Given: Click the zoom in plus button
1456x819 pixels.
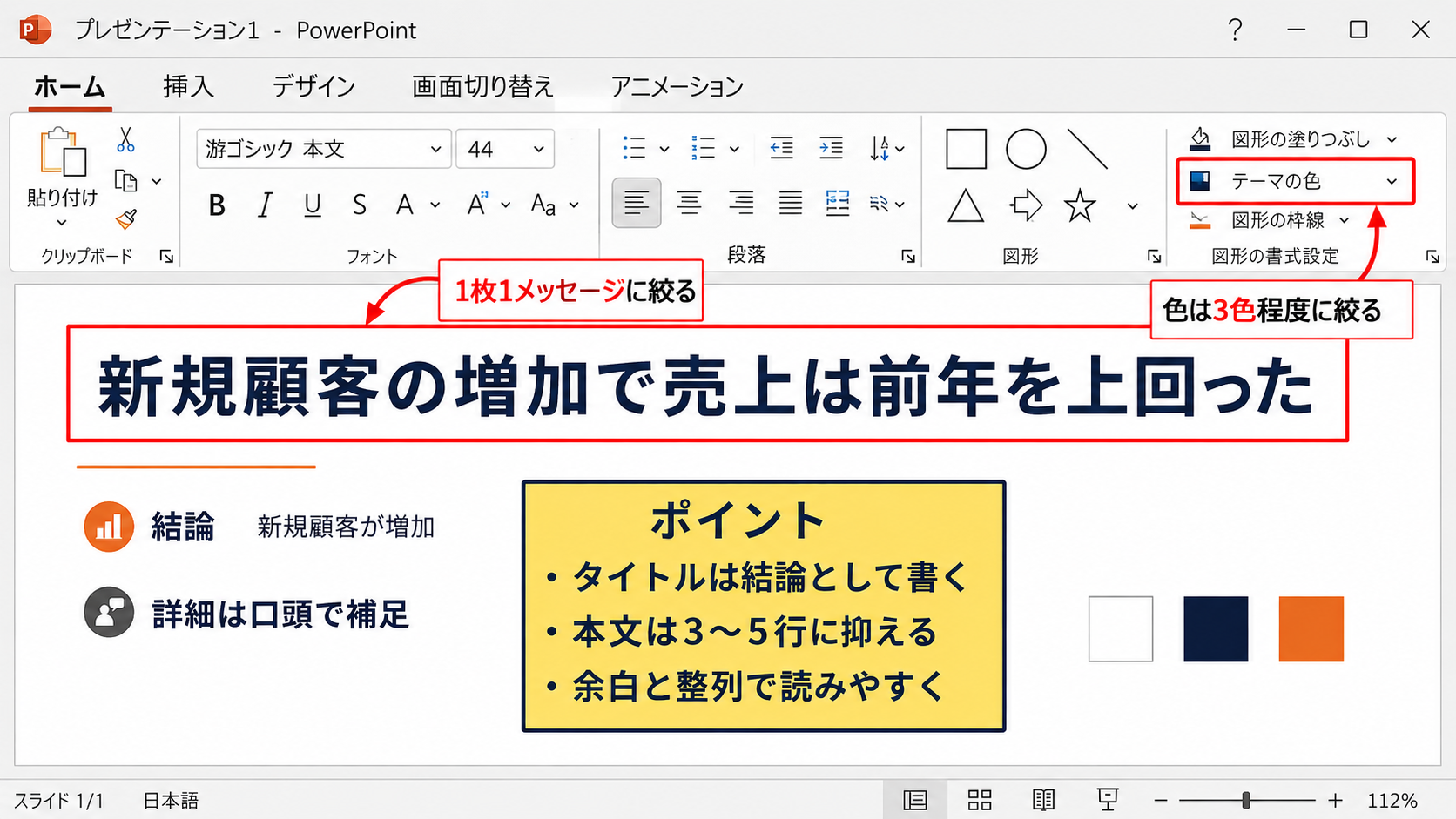Looking at the screenshot, I should coord(1335,801).
